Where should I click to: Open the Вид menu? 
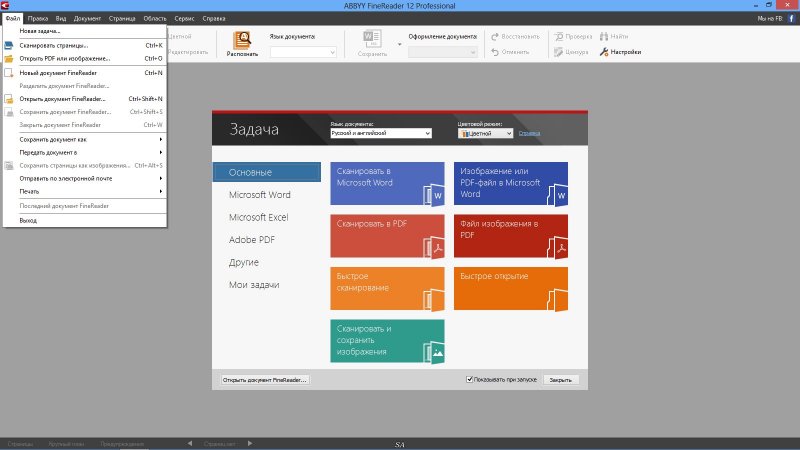point(61,18)
